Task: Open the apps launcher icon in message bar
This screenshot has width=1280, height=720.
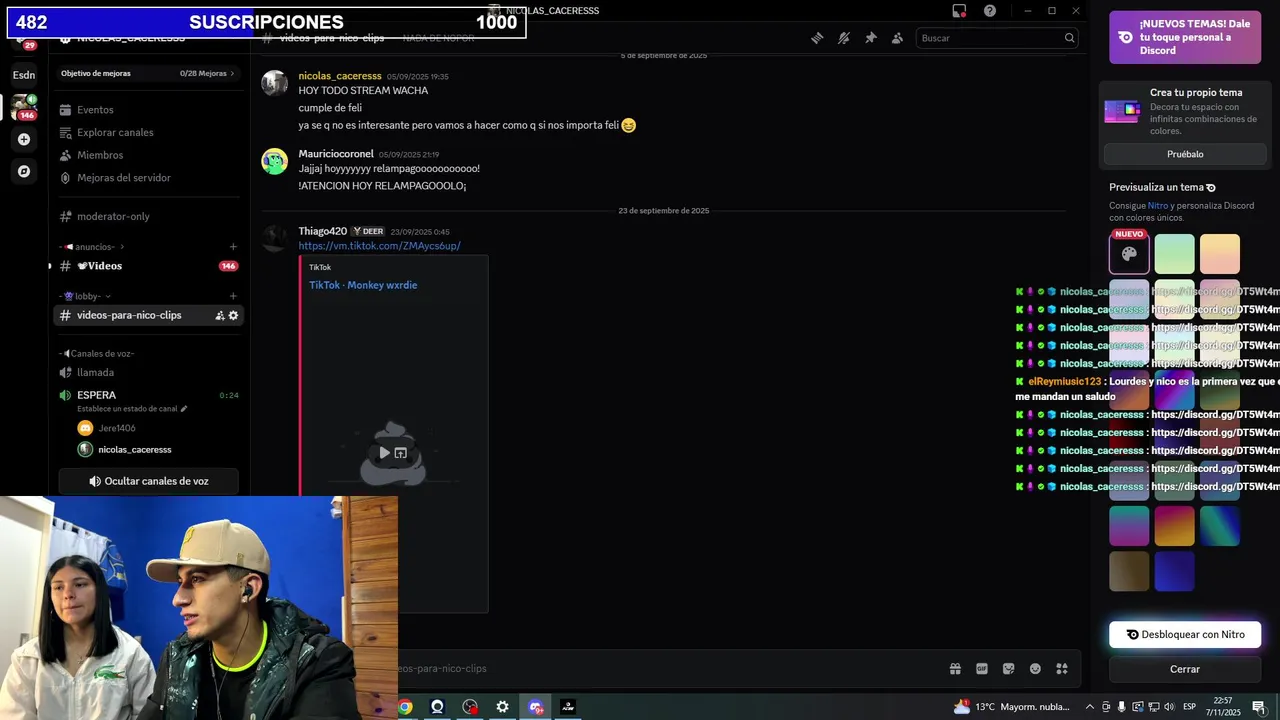Action: [x=1062, y=669]
